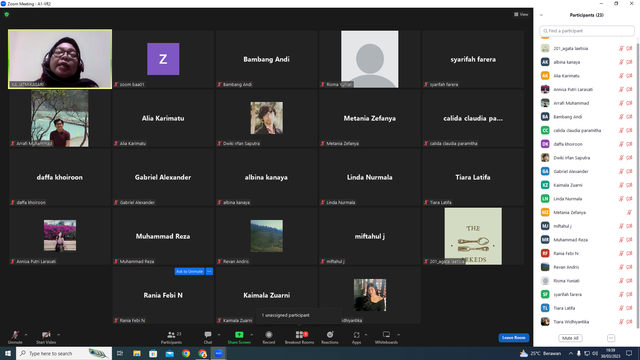Image resolution: width=640 pixels, height=360 pixels.
Task: Select Risma Yuniati in participants list
Action: (x=587, y=281)
